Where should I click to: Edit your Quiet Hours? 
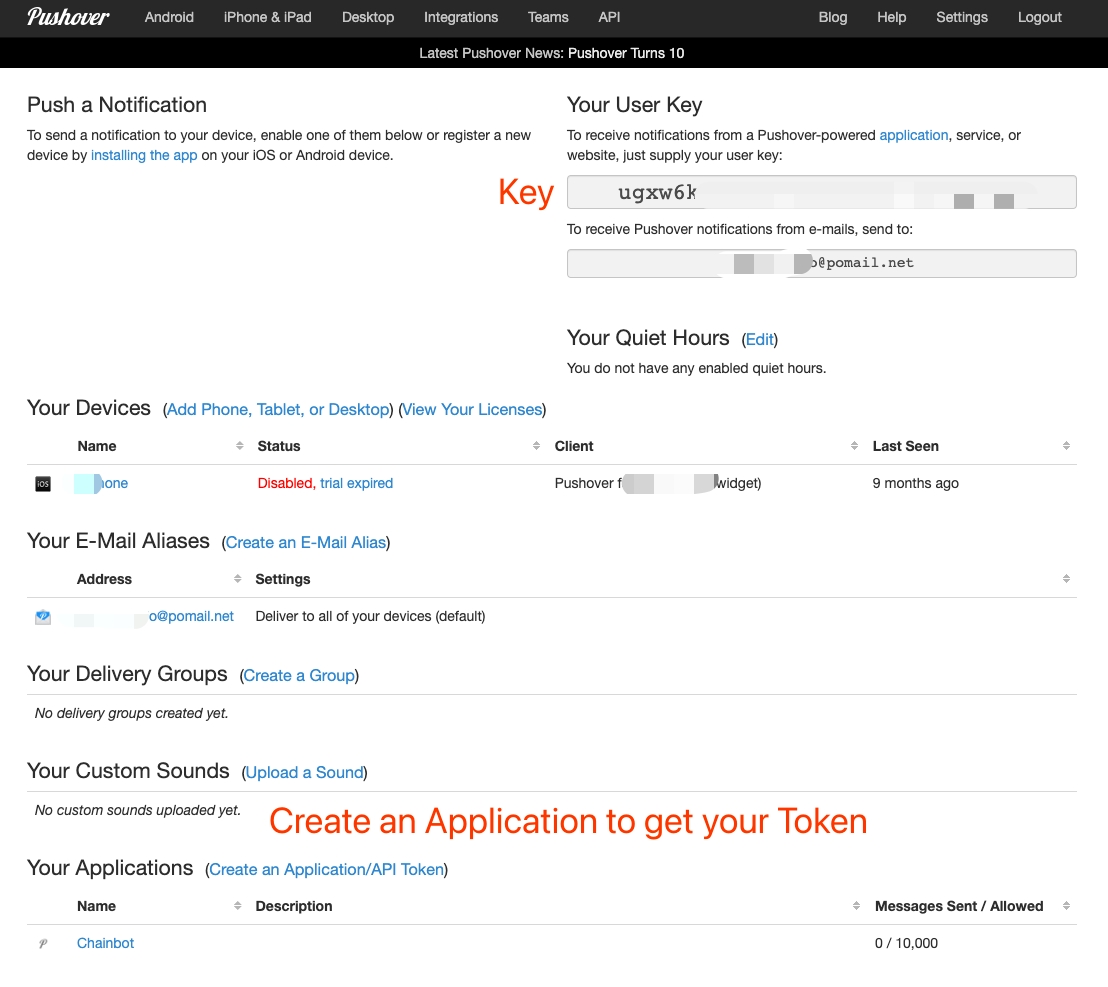pyautogui.click(x=760, y=340)
